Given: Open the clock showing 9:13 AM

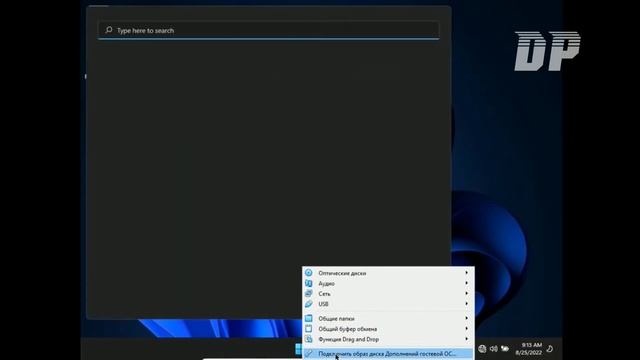Looking at the screenshot, I should point(529,349).
